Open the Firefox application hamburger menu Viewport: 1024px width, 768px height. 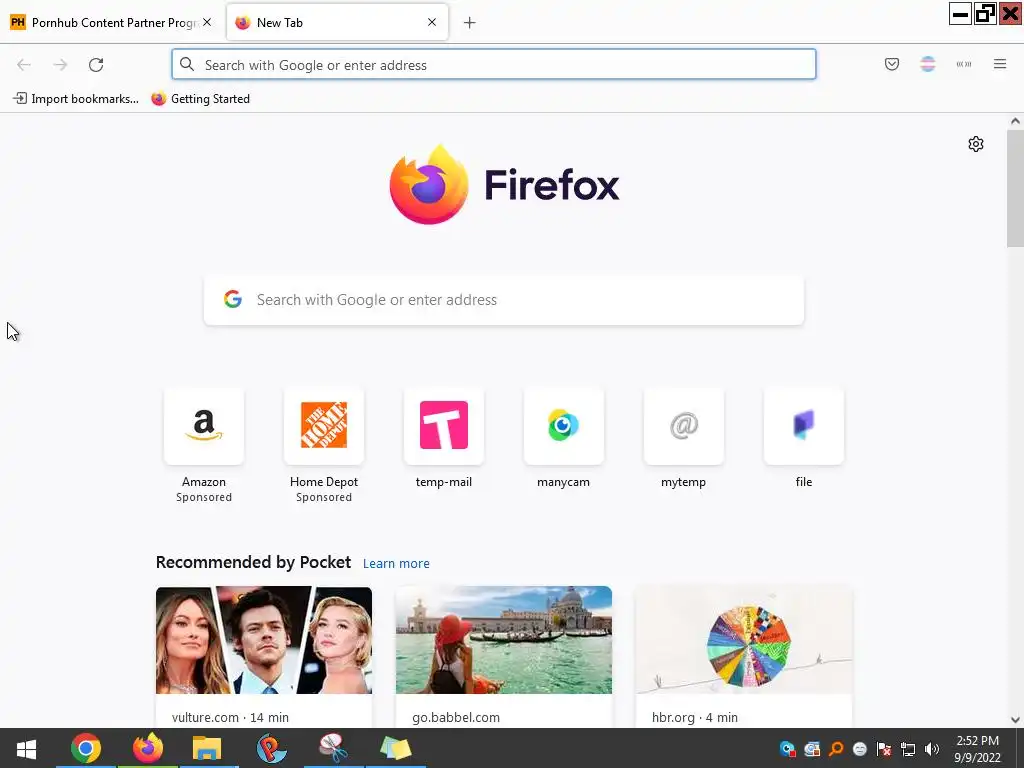click(999, 64)
